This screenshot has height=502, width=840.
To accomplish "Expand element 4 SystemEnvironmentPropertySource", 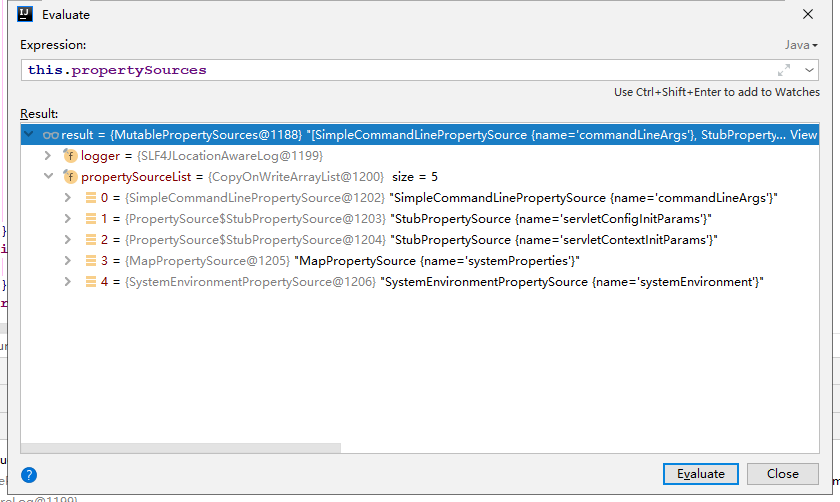I will pos(68,282).
